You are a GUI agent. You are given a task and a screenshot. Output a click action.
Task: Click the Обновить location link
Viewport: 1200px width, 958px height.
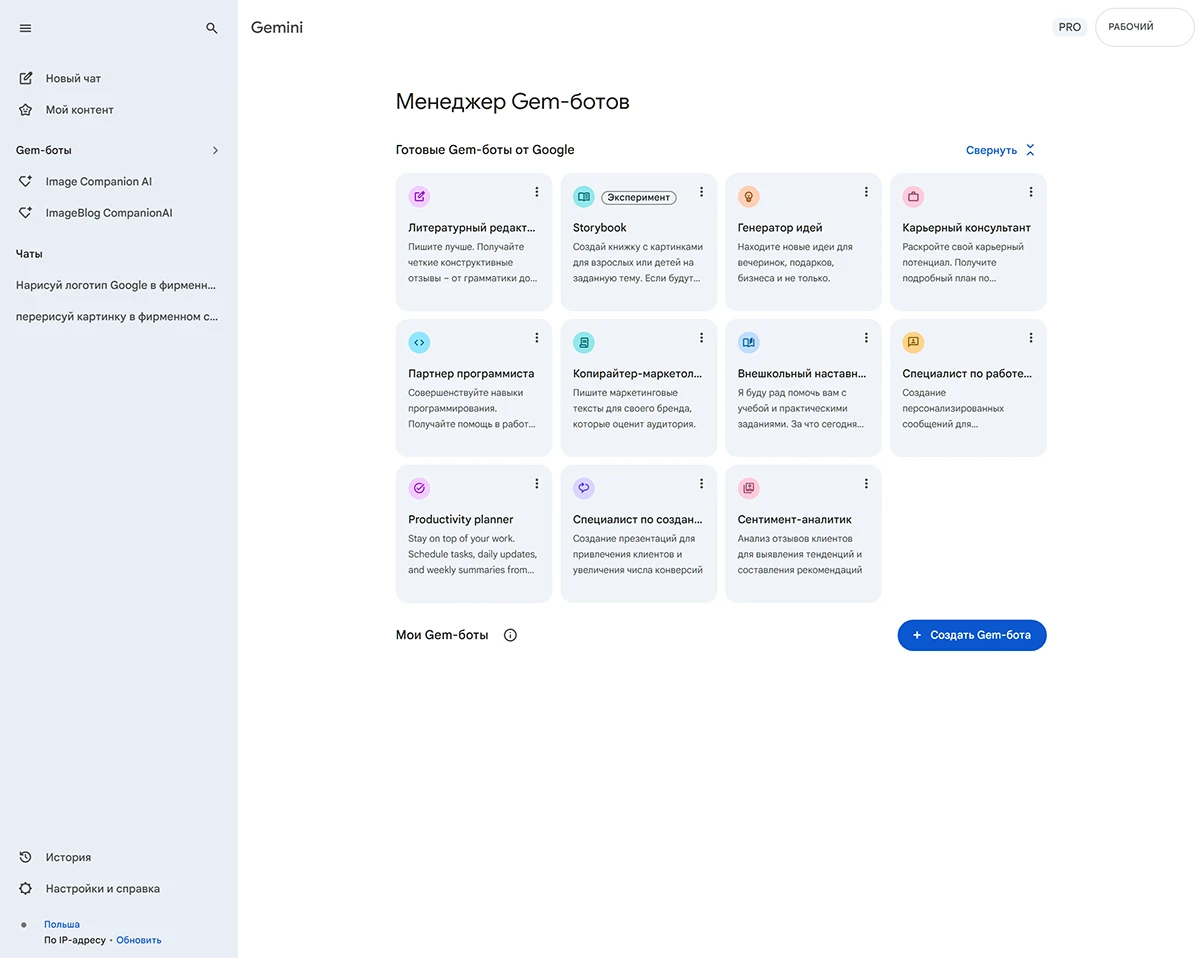139,940
